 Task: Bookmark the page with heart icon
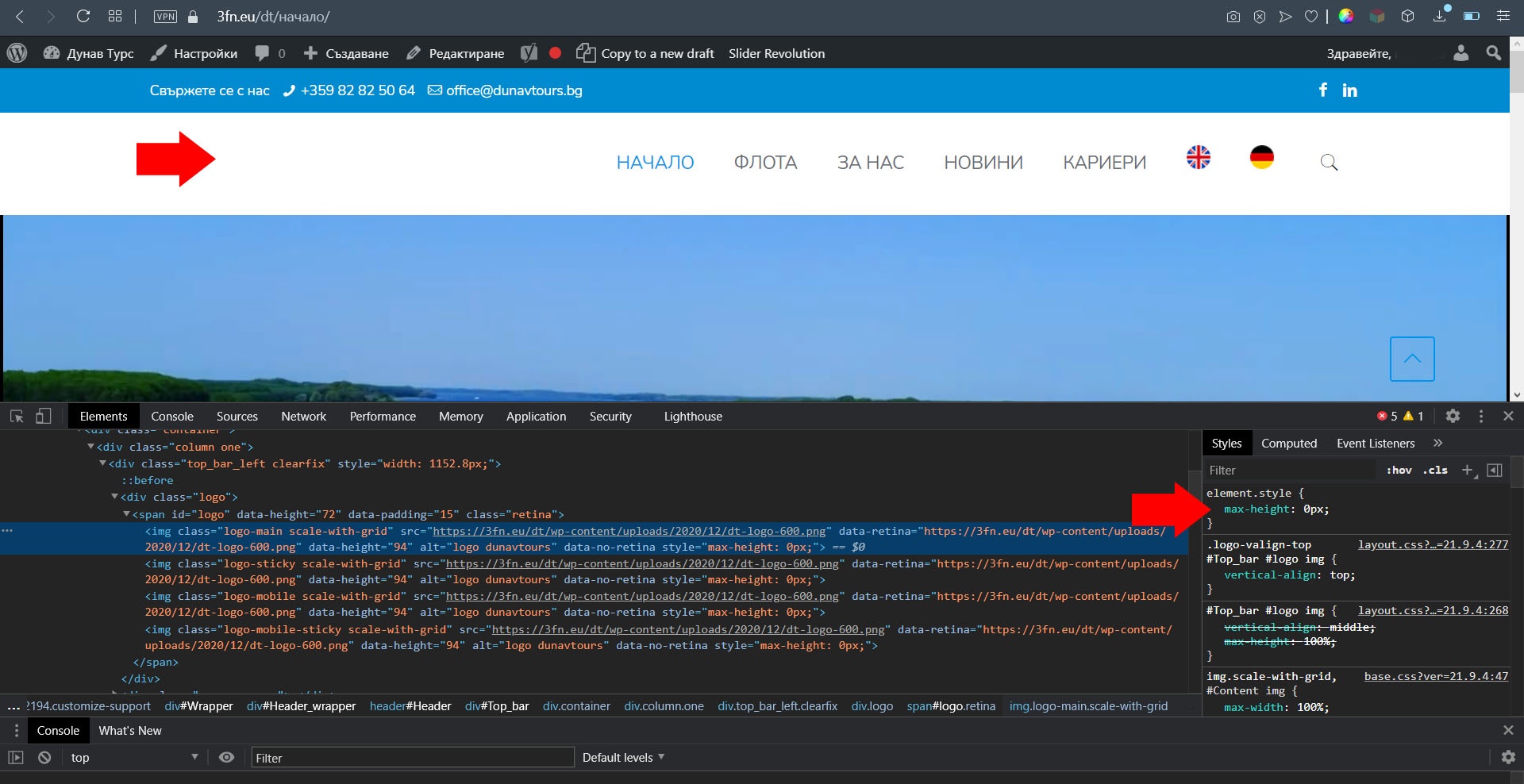click(1311, 17)
